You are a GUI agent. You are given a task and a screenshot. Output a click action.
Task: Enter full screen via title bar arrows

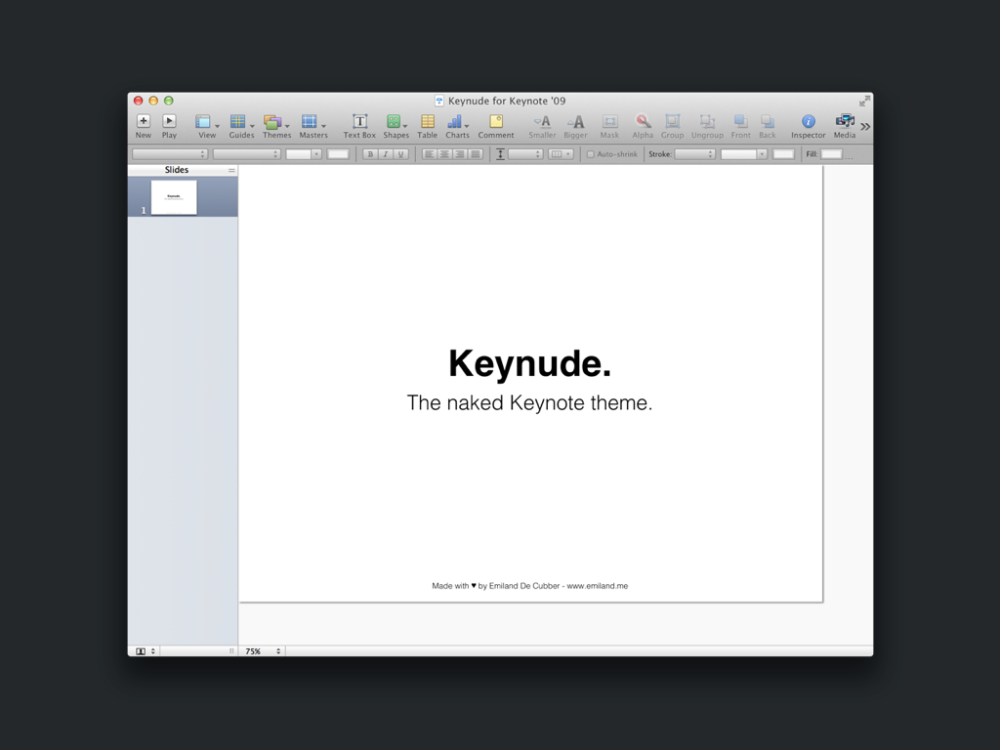pos(864,101)
